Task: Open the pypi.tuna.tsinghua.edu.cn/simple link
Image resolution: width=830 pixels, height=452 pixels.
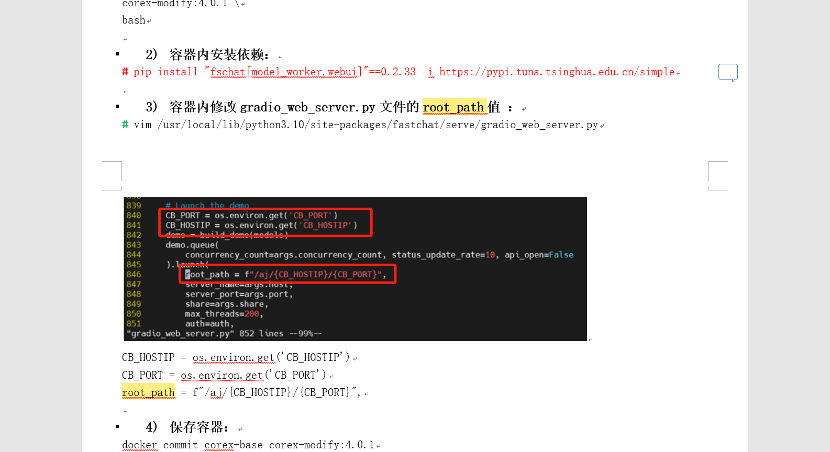Action: (x=557, y=72)
